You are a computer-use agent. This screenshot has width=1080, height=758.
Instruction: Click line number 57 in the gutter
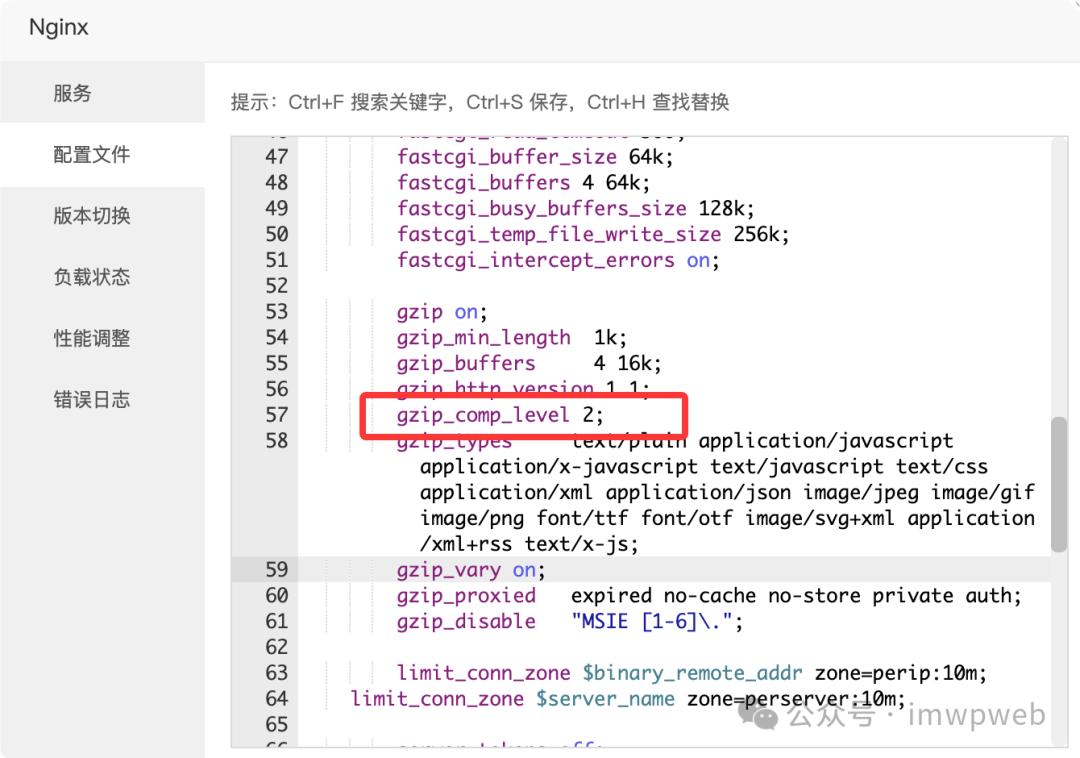(277, 415)
